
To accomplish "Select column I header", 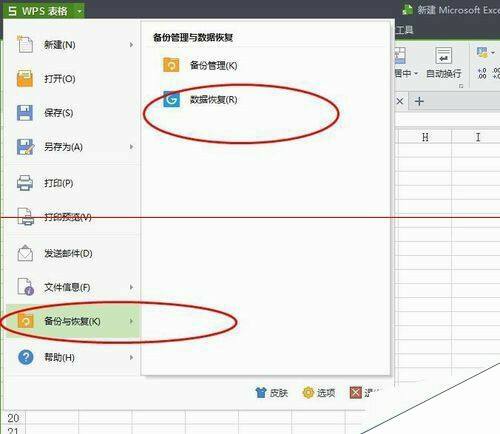I will click(478, 137).
